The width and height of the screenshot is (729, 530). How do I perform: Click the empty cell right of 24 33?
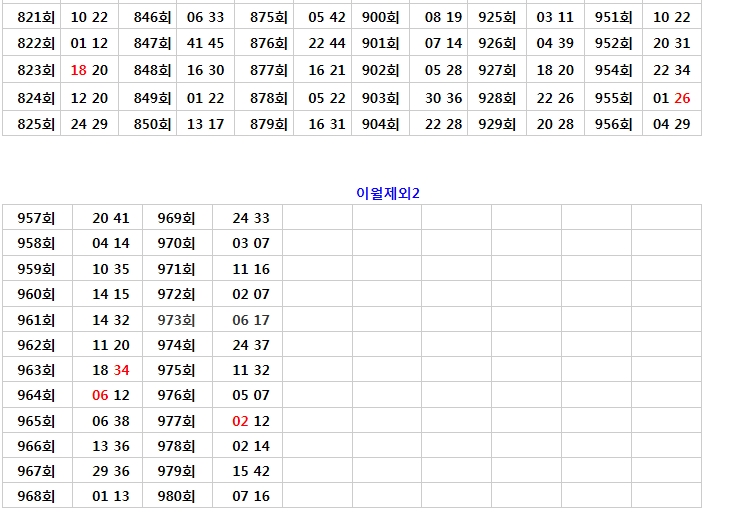tap(317, 218)
